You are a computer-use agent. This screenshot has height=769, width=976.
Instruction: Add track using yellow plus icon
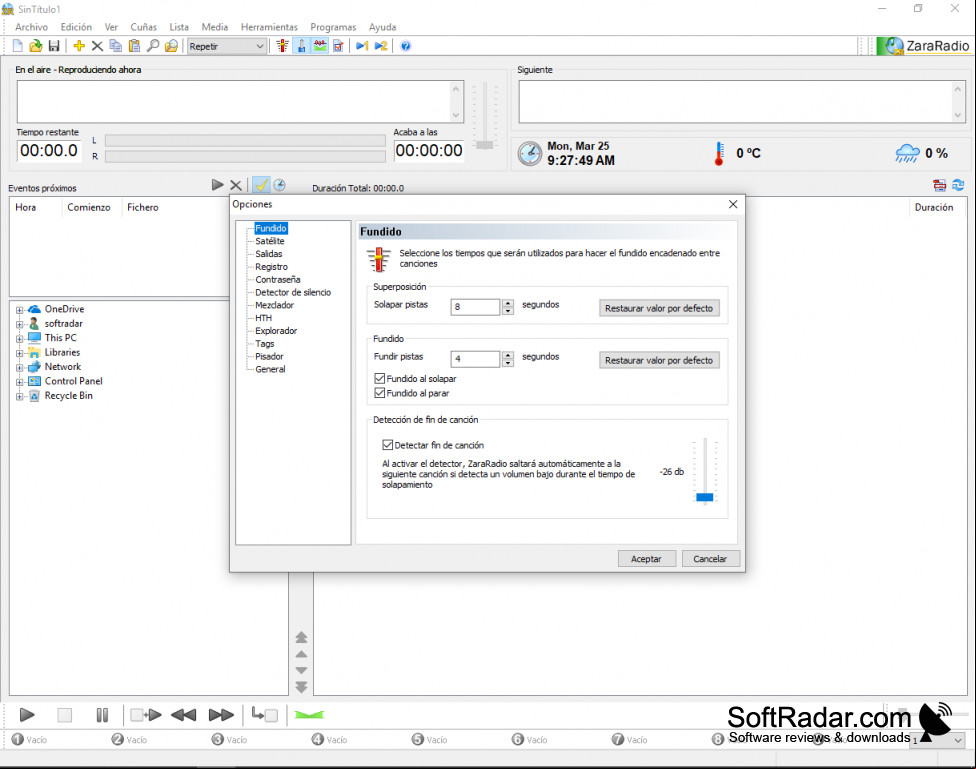(x=79, y=46)
